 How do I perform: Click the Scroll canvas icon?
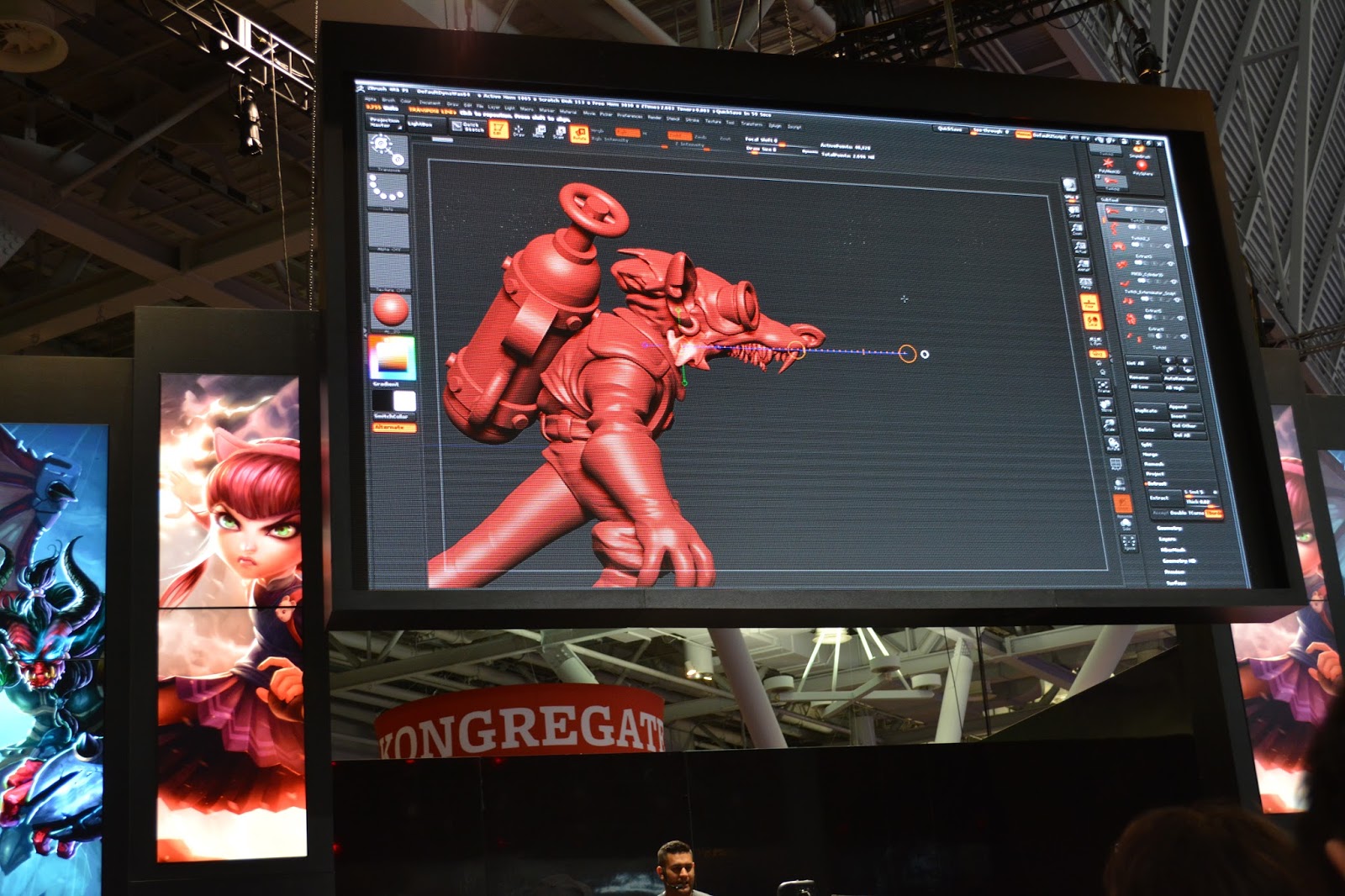click(x=1074, y=210)
